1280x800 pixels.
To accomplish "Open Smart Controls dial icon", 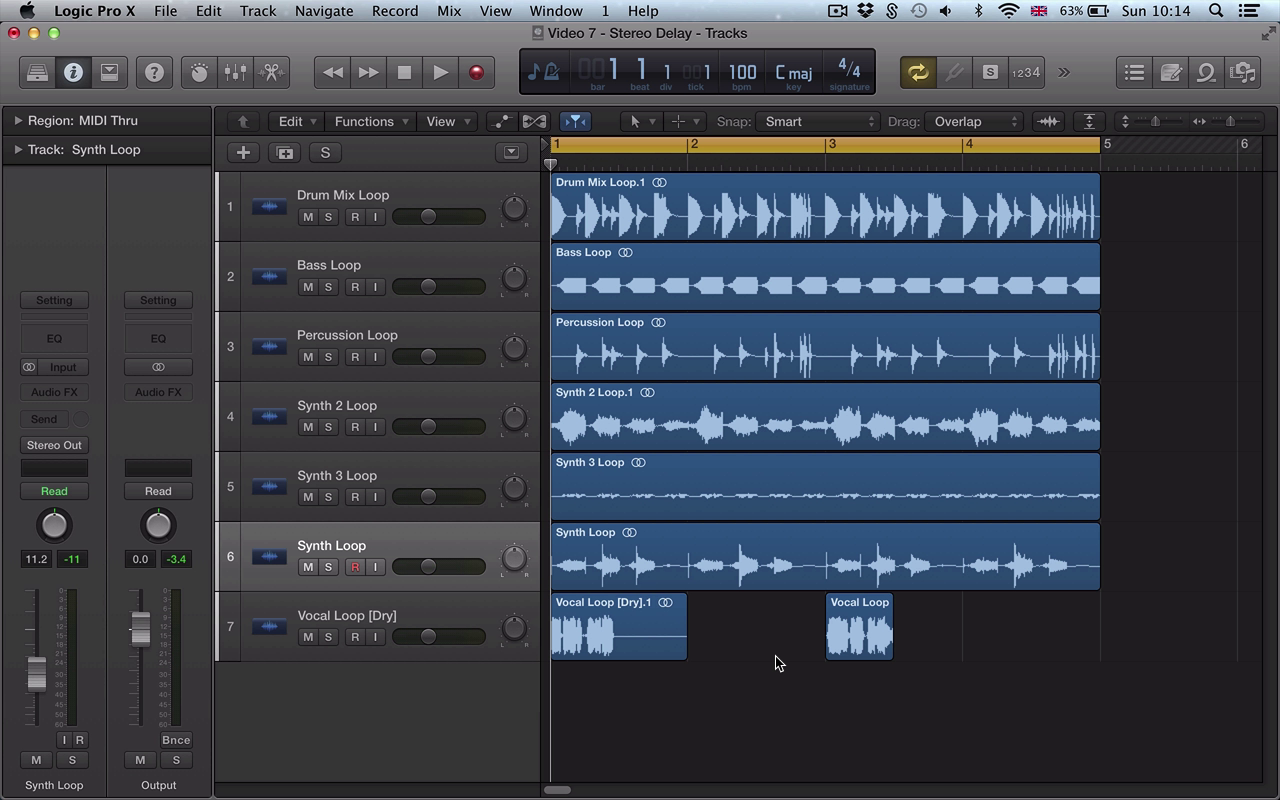I will click(199, 72).
